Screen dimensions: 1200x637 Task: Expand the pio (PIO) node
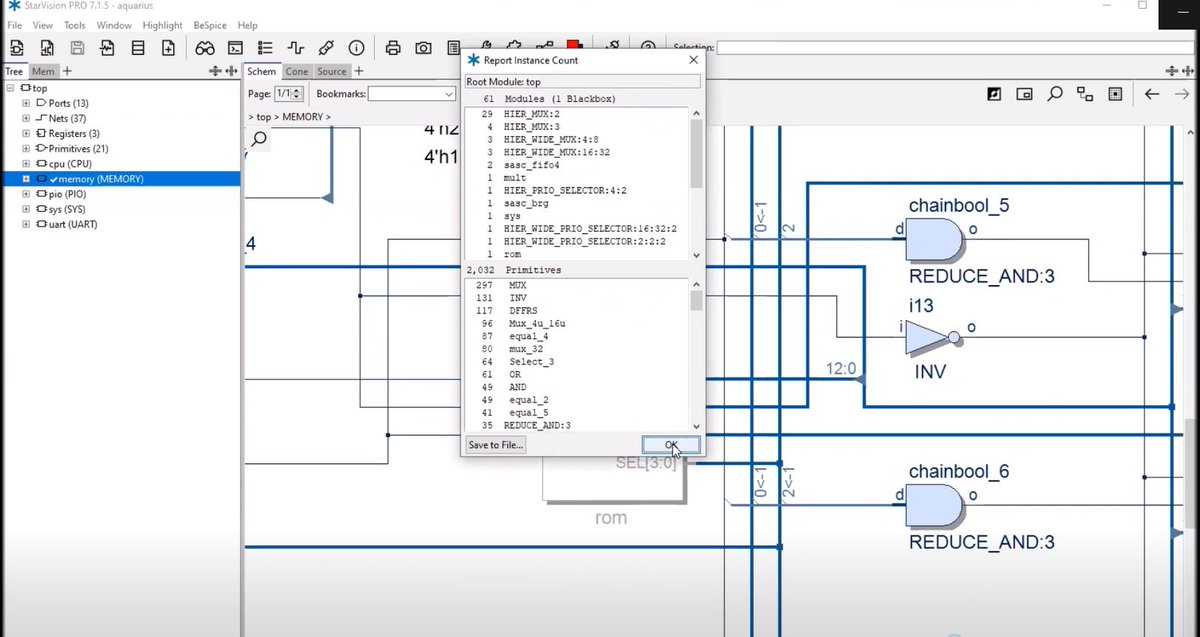coord(27,194)
